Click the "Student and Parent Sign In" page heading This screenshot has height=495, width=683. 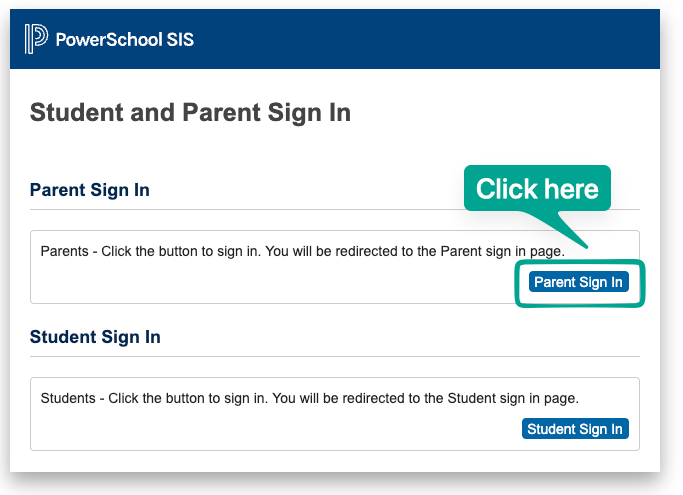190,112
